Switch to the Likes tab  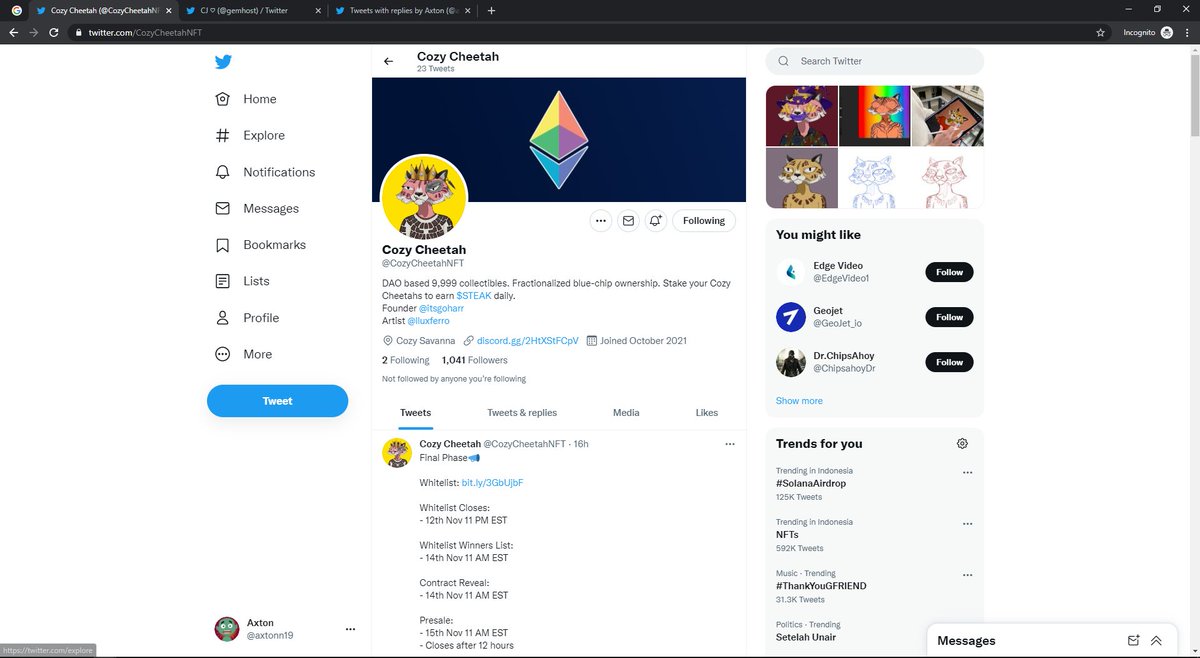click(x=707, y=413)
